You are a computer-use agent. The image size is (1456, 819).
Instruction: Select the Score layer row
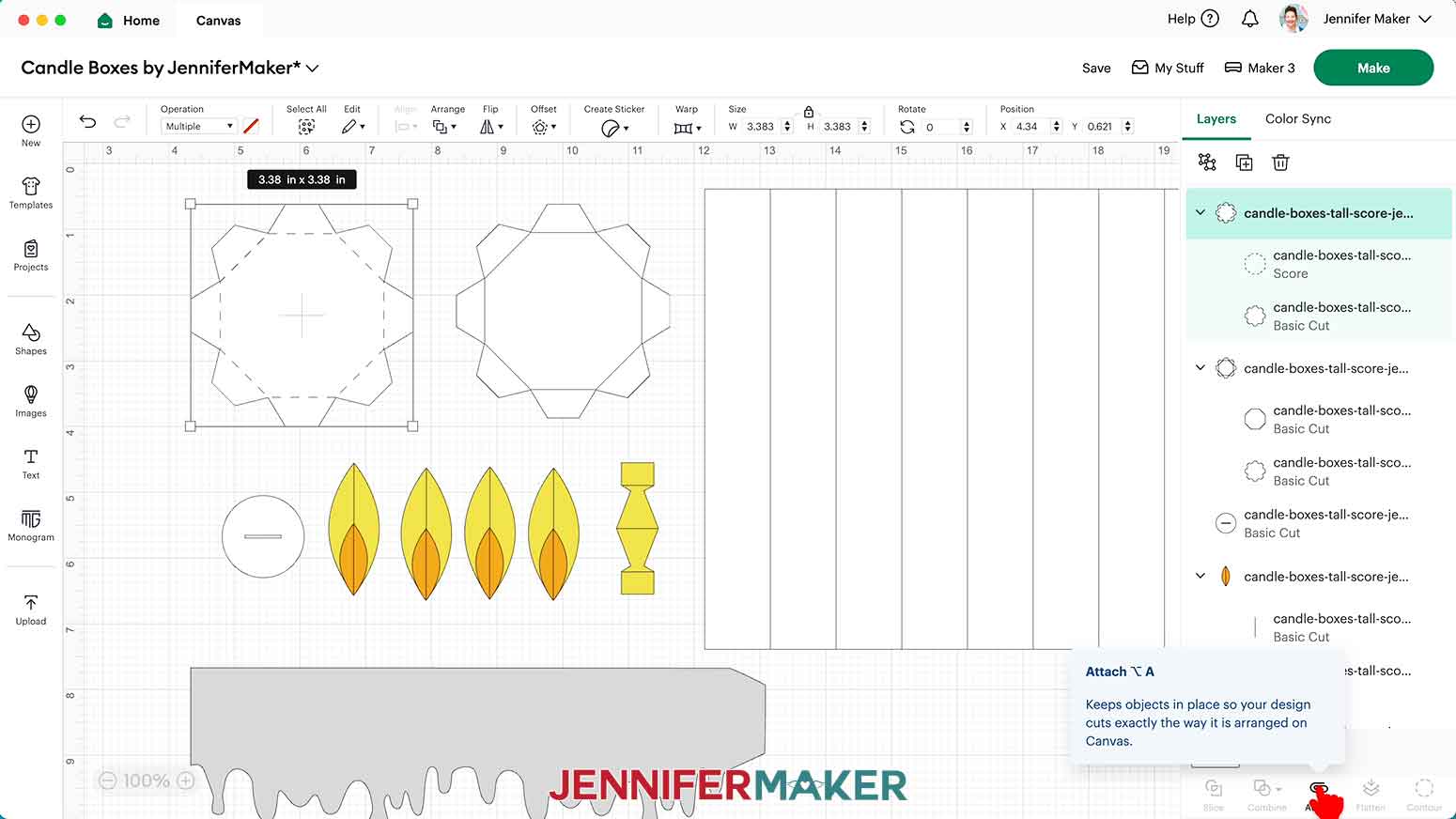coord(1319,265)
